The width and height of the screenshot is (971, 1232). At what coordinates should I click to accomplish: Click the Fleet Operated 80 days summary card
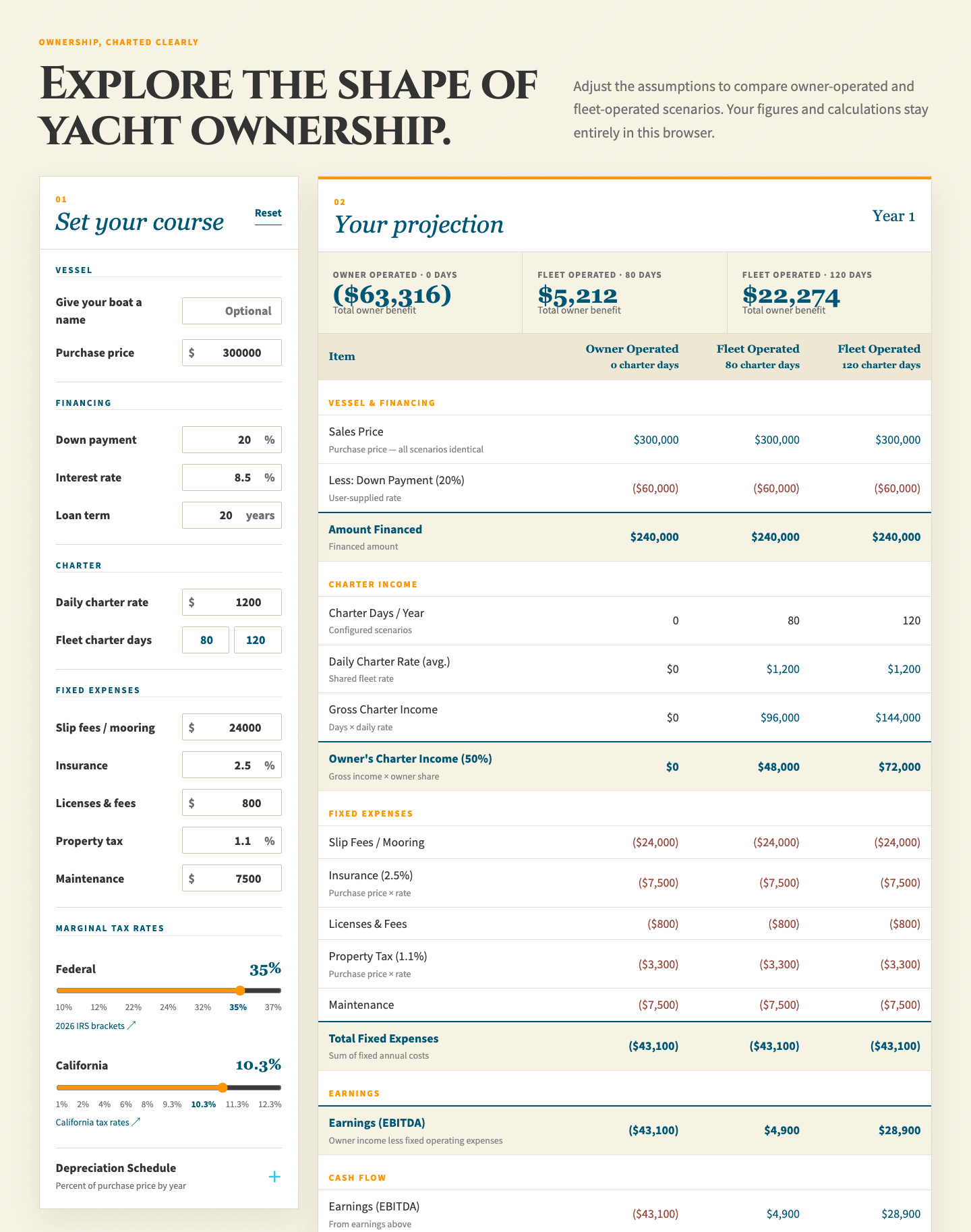coord(625,293)
